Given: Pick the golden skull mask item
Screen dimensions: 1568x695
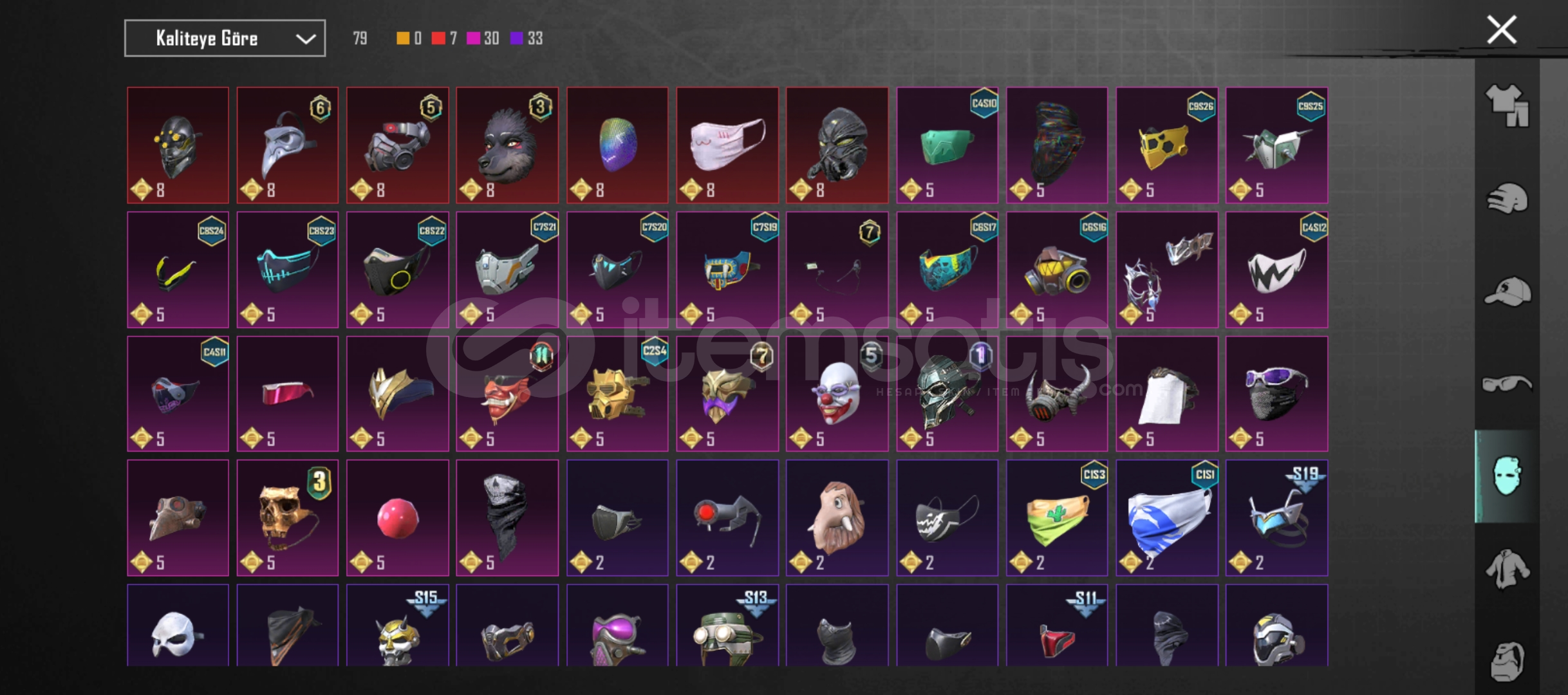Looking at the screenshot, I should (x=287, y=518).
